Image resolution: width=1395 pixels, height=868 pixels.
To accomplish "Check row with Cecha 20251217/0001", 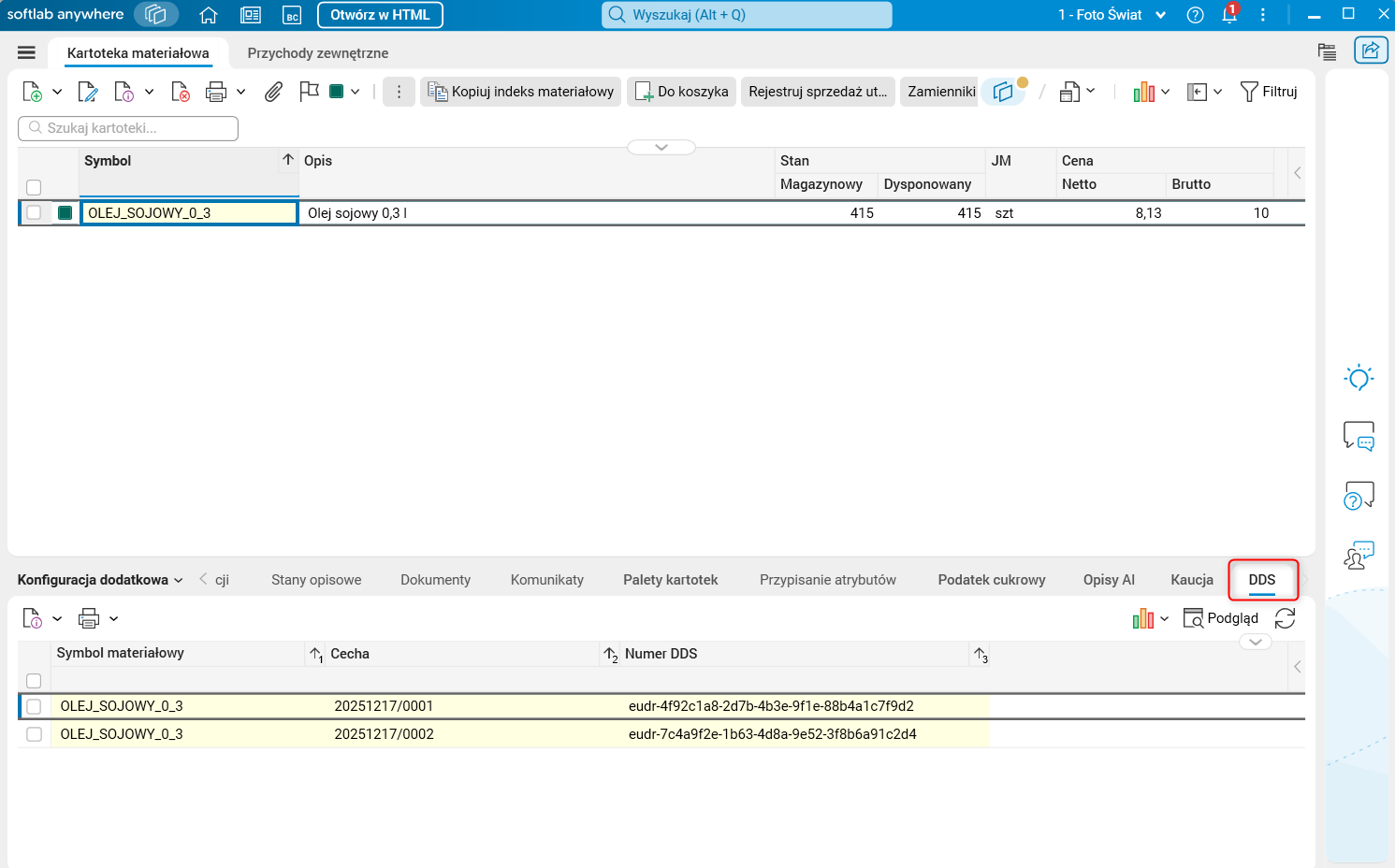I will tap(34, 706).
